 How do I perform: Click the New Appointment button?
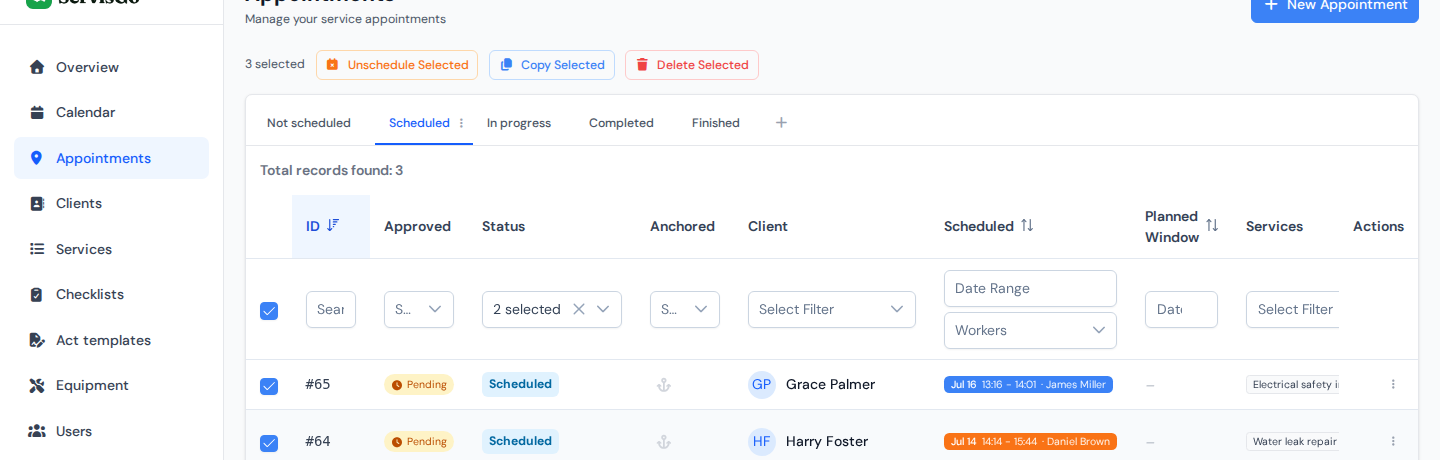(1335, 6)
